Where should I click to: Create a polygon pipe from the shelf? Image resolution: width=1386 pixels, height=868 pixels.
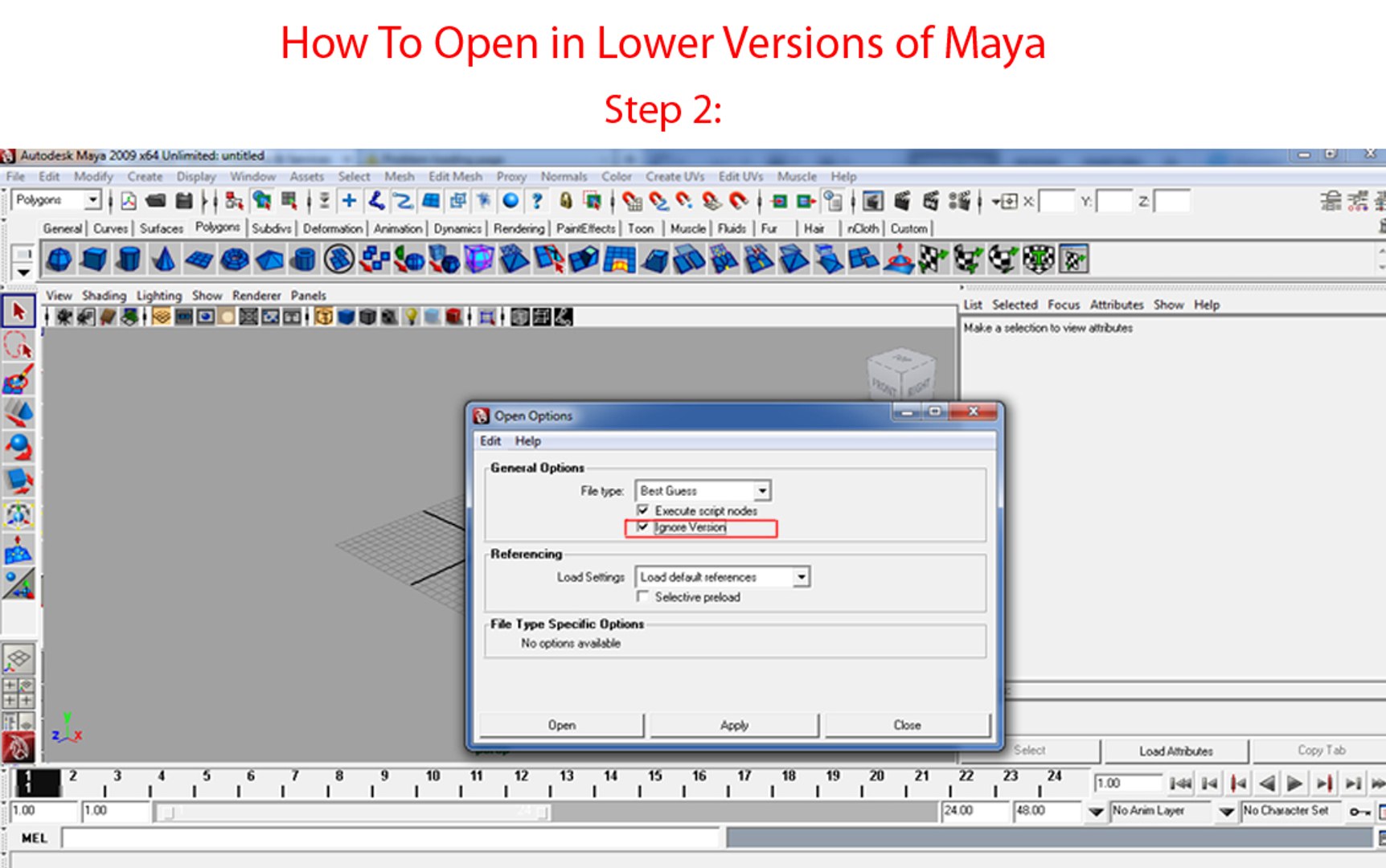304,260
